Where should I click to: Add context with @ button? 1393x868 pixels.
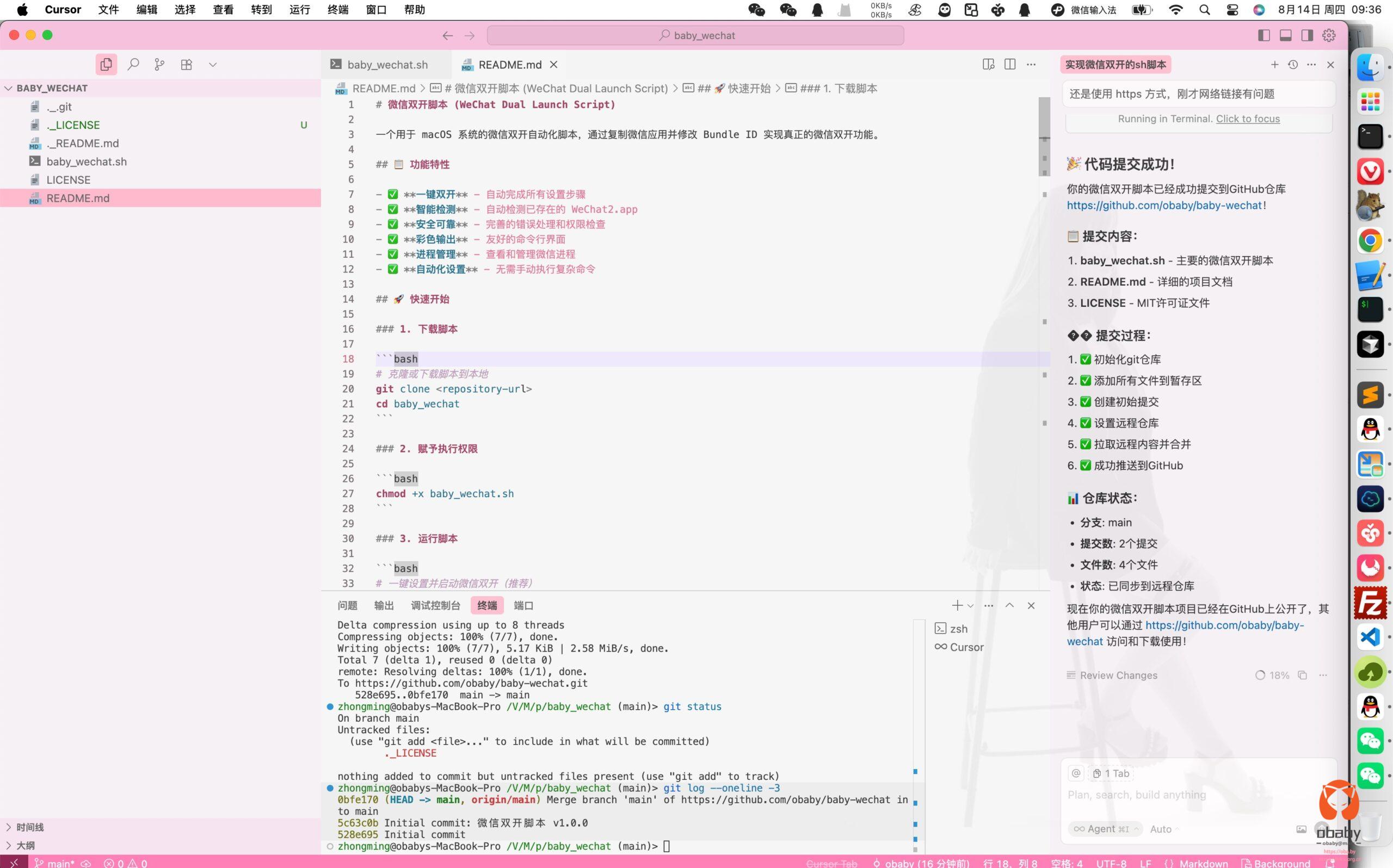[x=1076, y=773]
